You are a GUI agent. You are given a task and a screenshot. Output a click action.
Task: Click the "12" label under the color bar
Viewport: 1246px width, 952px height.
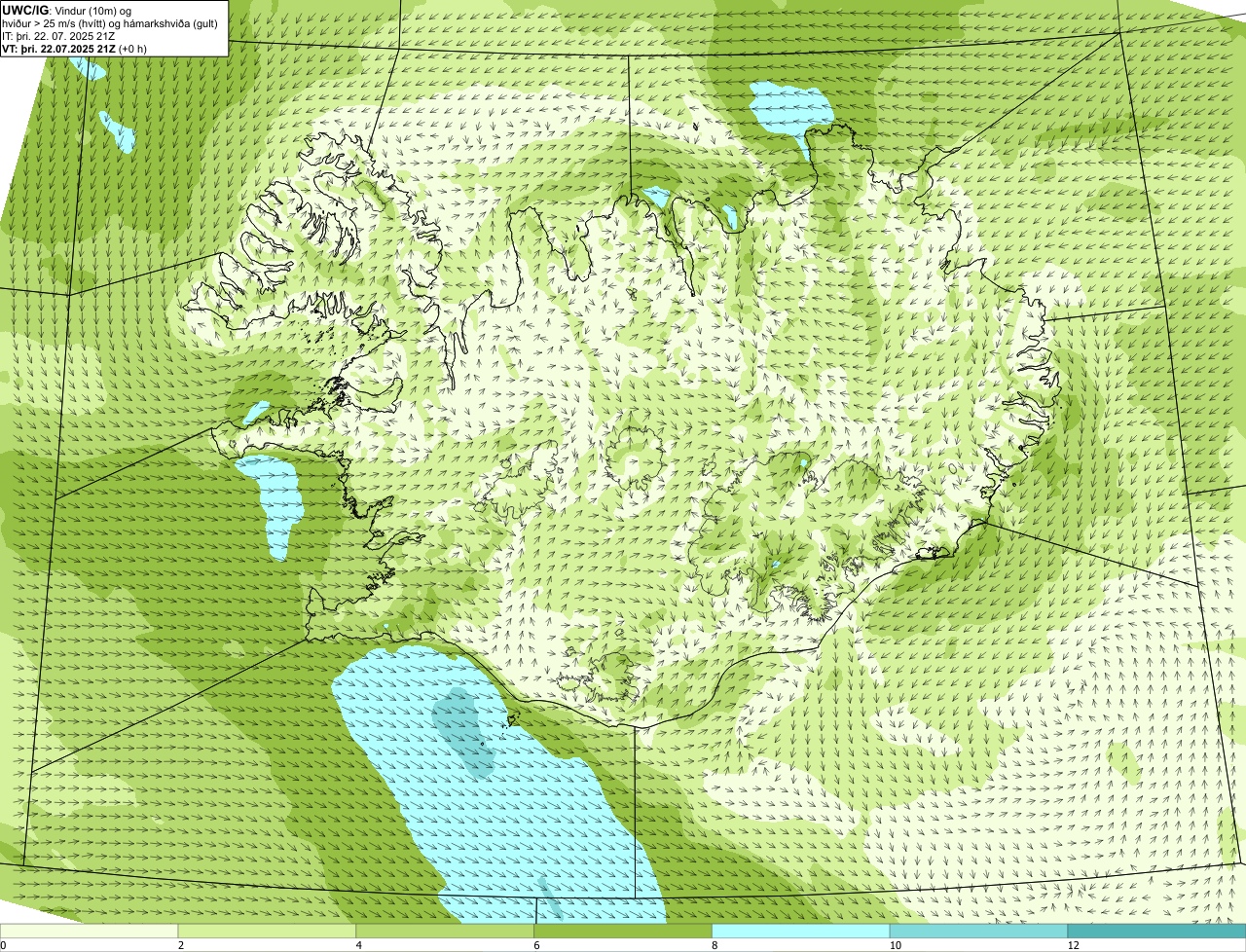tap(1073, 945)
